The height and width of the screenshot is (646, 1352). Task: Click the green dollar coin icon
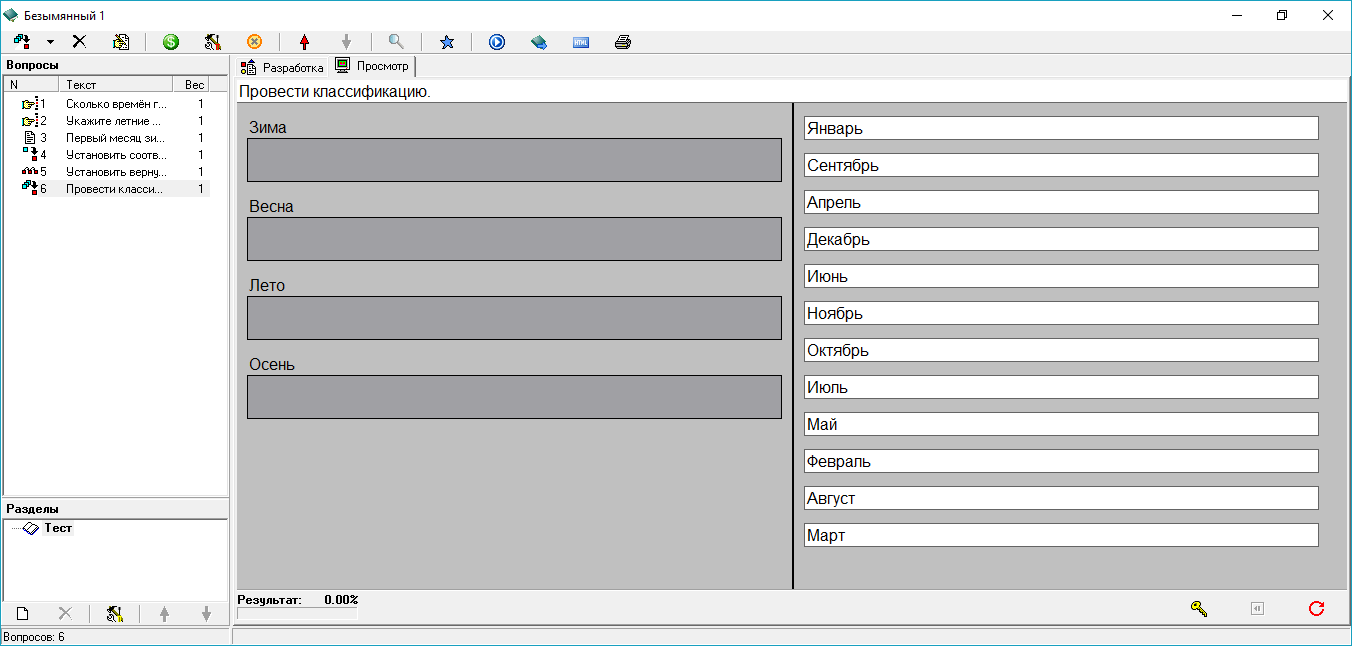click(171, 42)
